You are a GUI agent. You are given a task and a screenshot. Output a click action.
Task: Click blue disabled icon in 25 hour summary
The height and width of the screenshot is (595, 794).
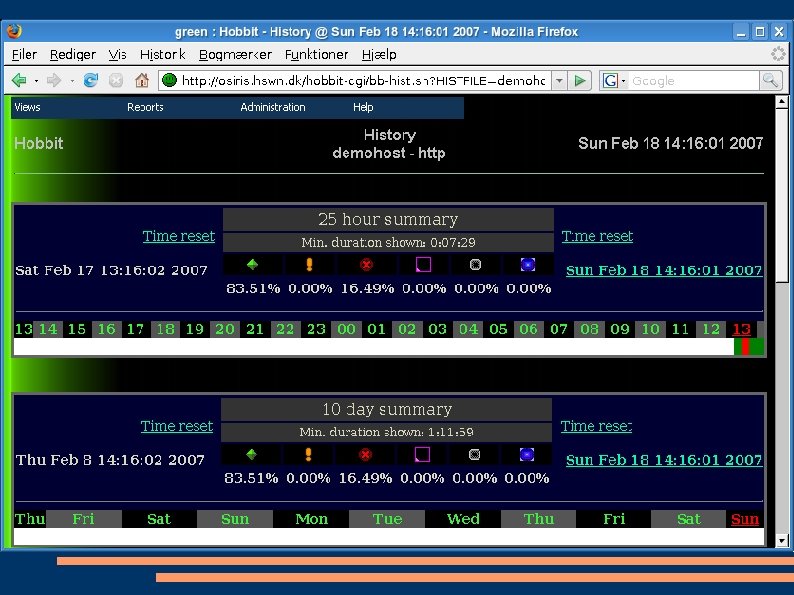click(x=528, y=264)
